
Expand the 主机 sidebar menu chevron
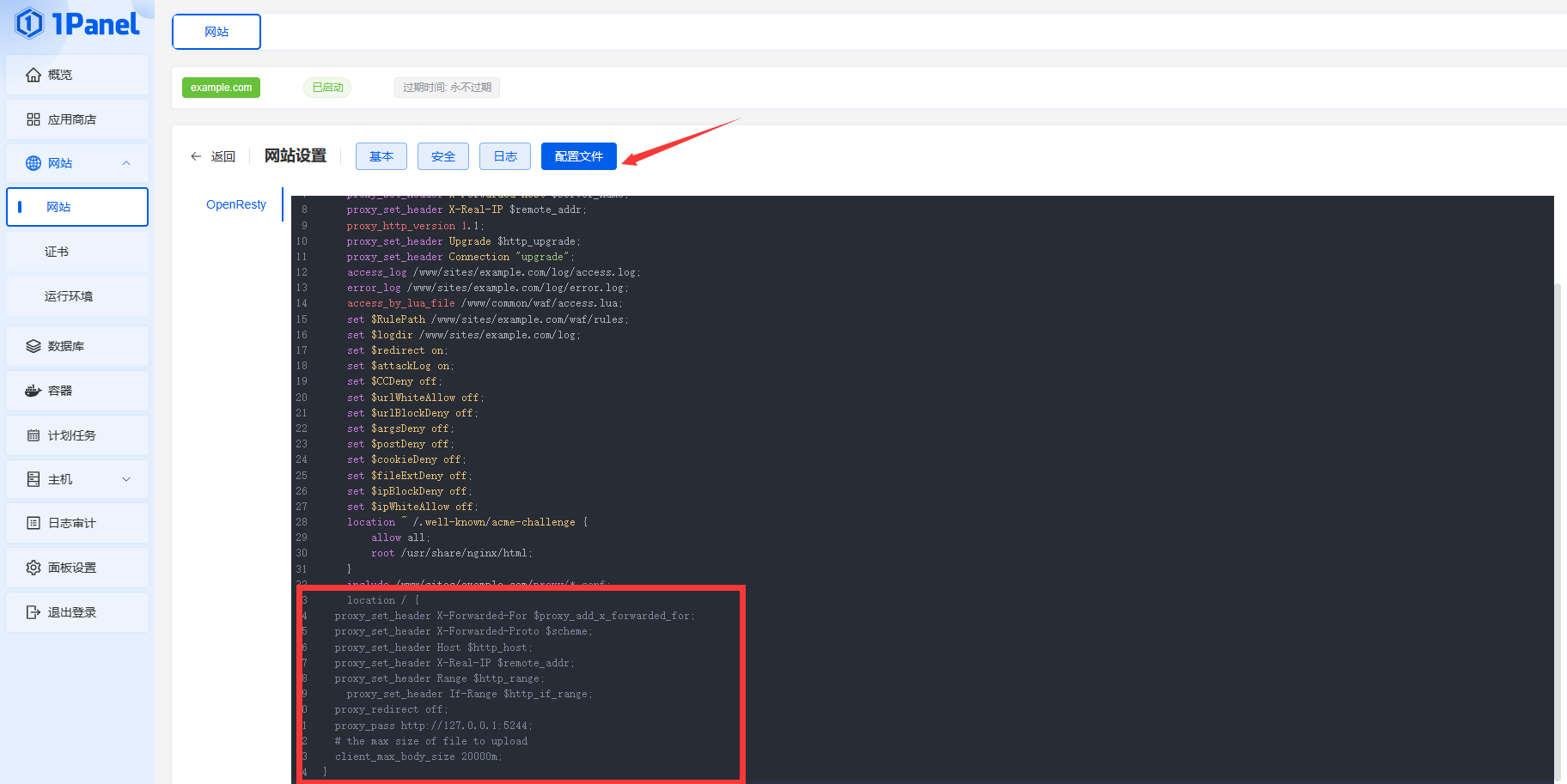[126, 479]
